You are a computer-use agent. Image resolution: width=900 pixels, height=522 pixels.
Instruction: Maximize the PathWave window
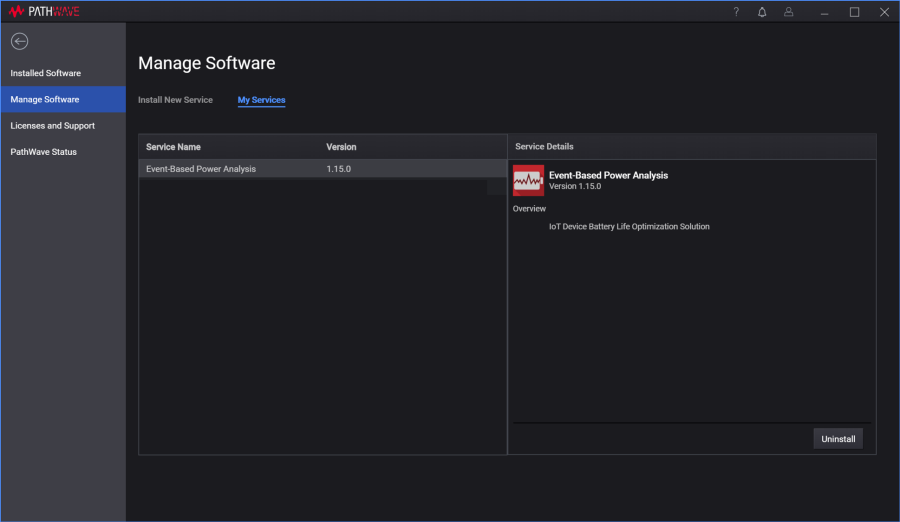(x=854, y=12)
